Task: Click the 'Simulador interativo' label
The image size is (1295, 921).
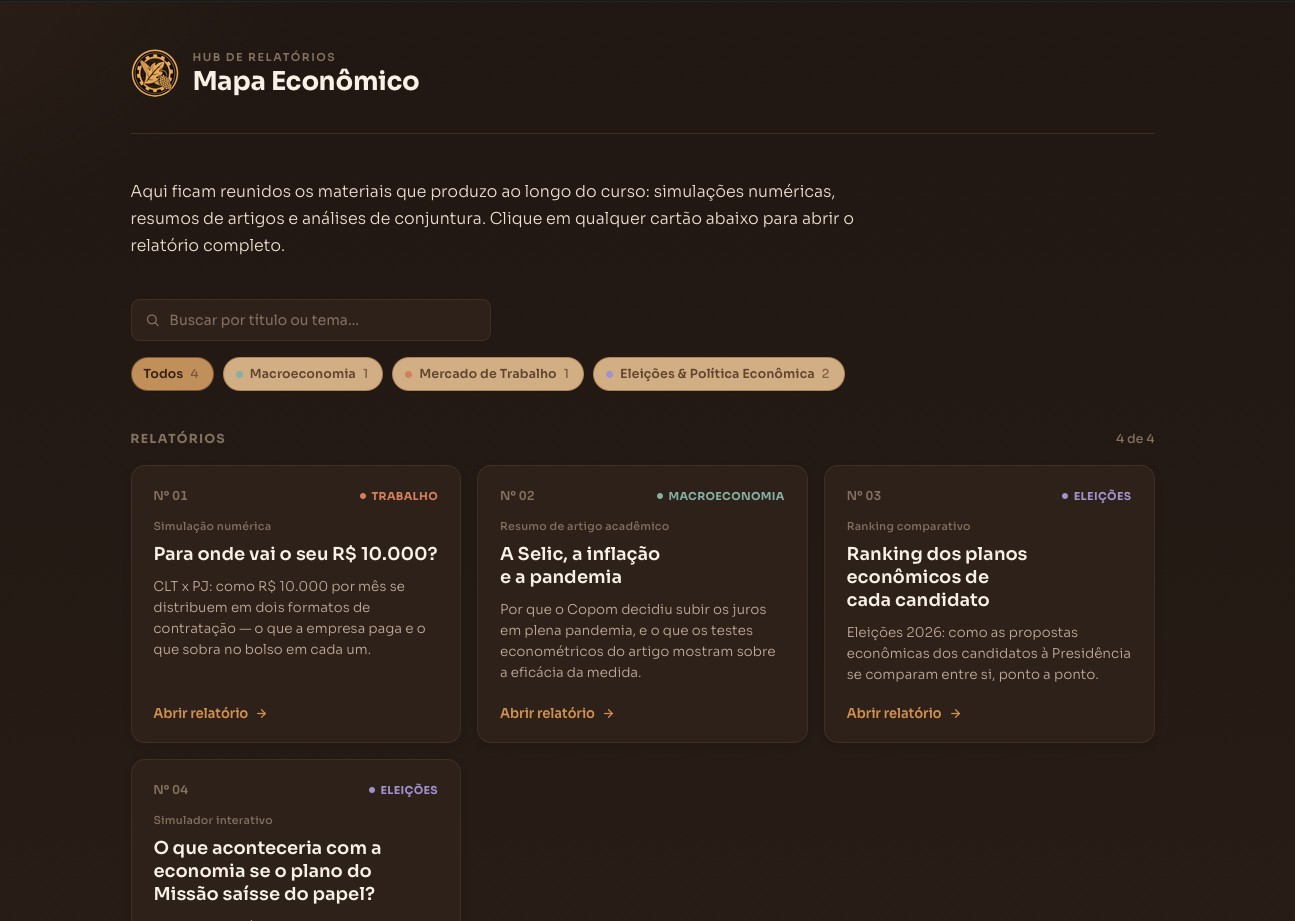Action: coord(213,820)
